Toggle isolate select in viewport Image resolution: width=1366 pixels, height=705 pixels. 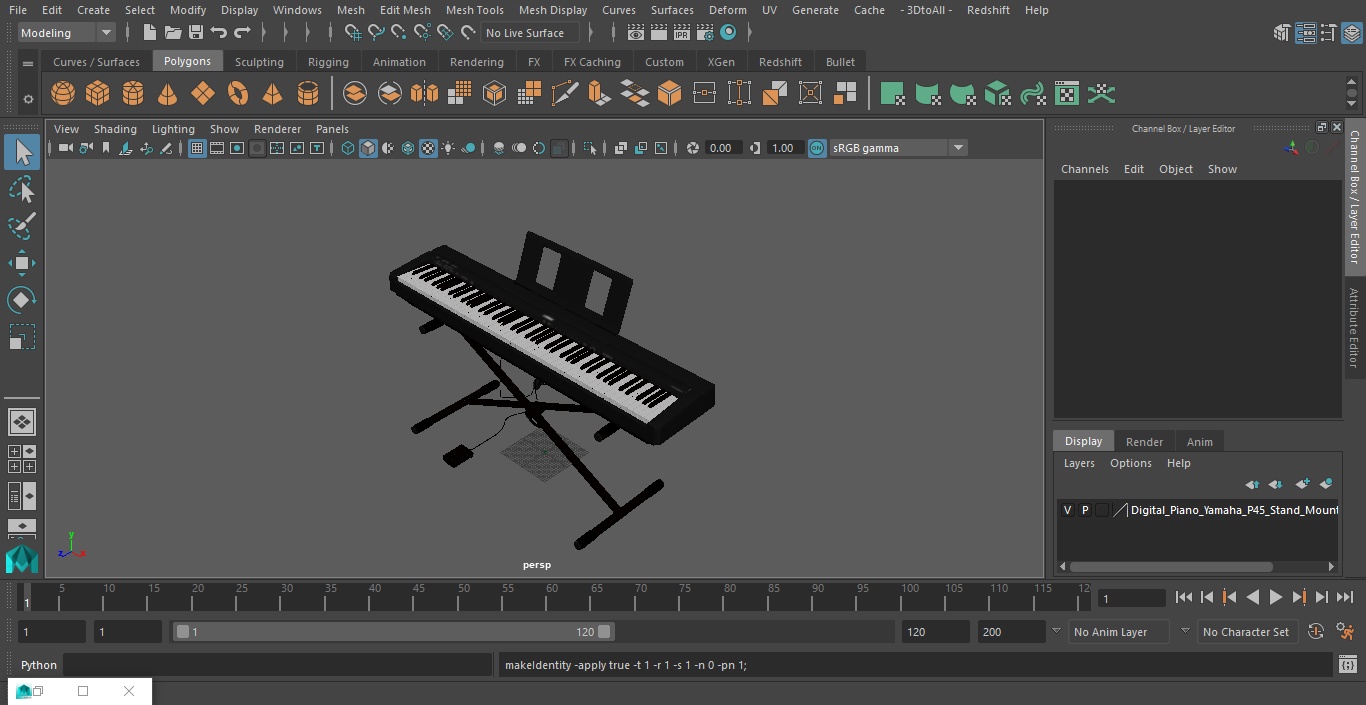point(590,148)
